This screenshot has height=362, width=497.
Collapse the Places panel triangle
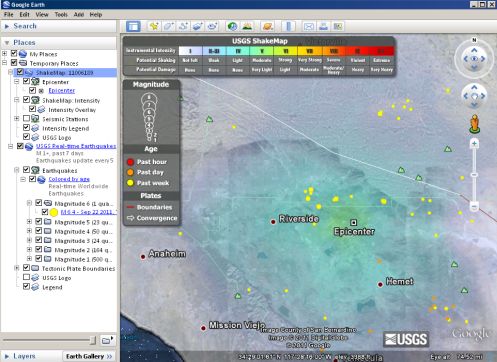(7, 43)
